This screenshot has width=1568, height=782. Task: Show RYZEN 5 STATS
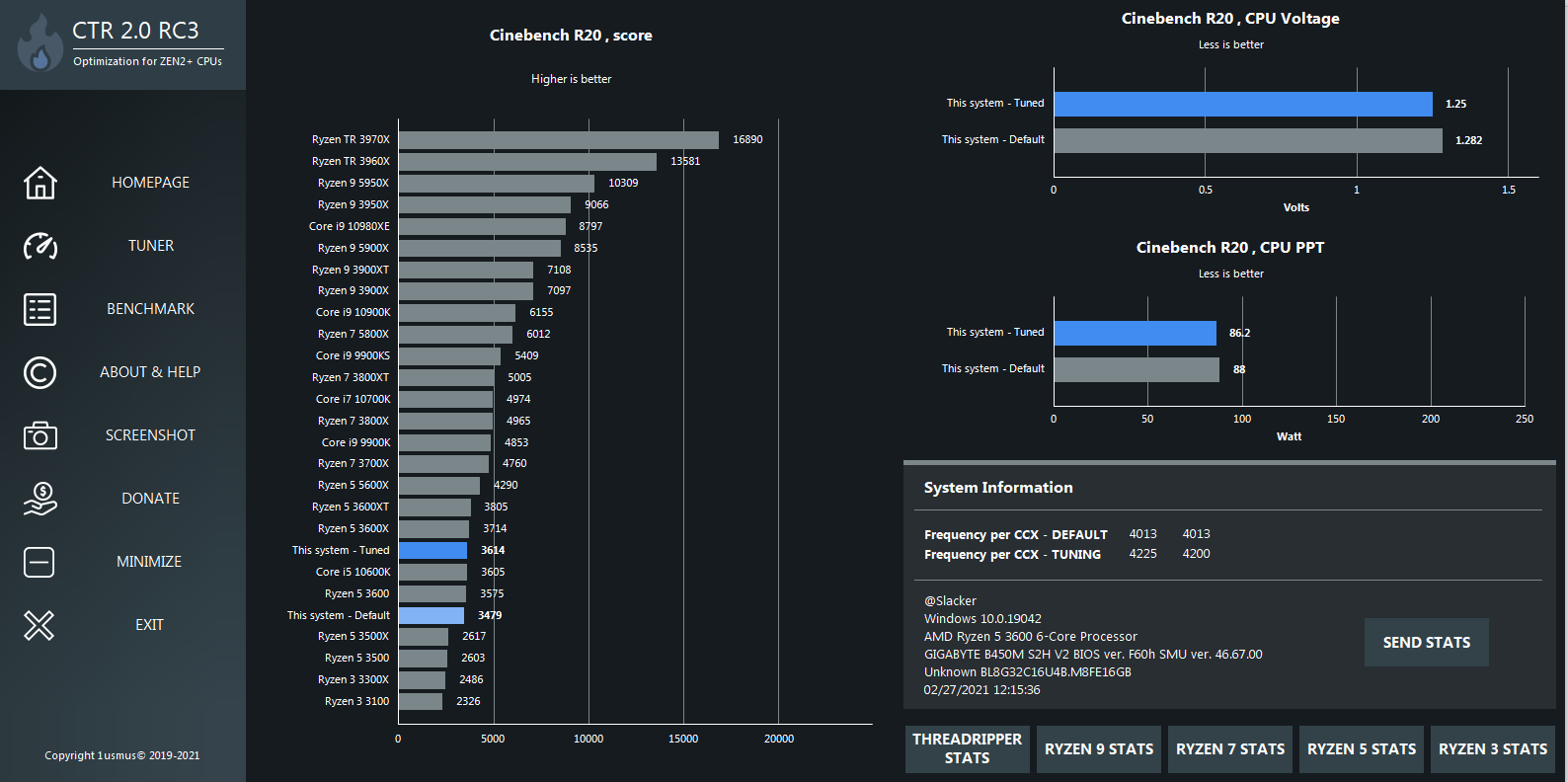[x=1362, y=749]
